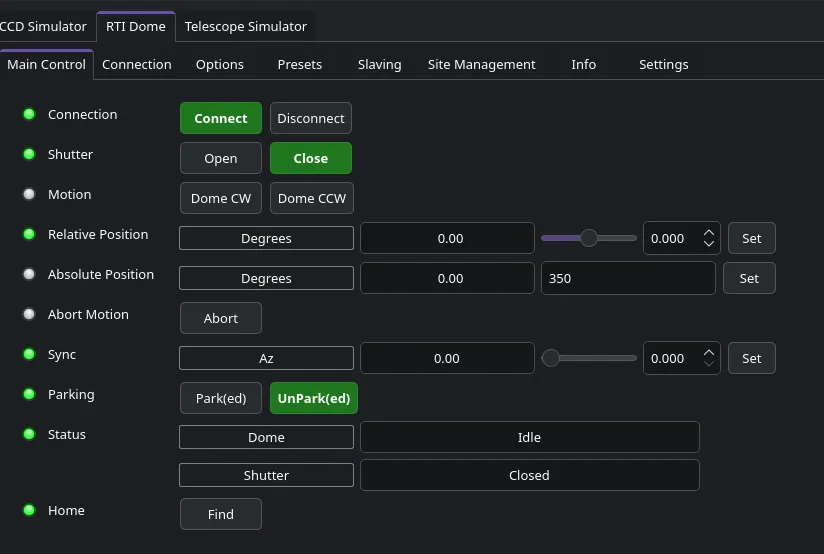Click the Sync status indicator light
This screenshot has width=824, height=554.
(x=29, y=354)
